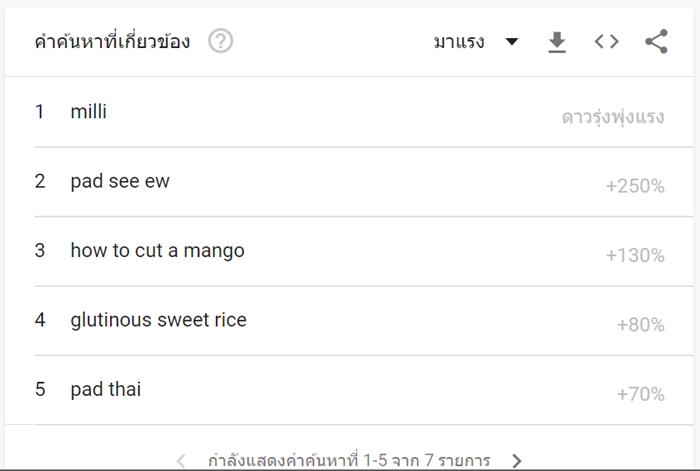This screenshot has height=471, width=700.
Task: Click the help question mark icon
Action: [221, 42]
